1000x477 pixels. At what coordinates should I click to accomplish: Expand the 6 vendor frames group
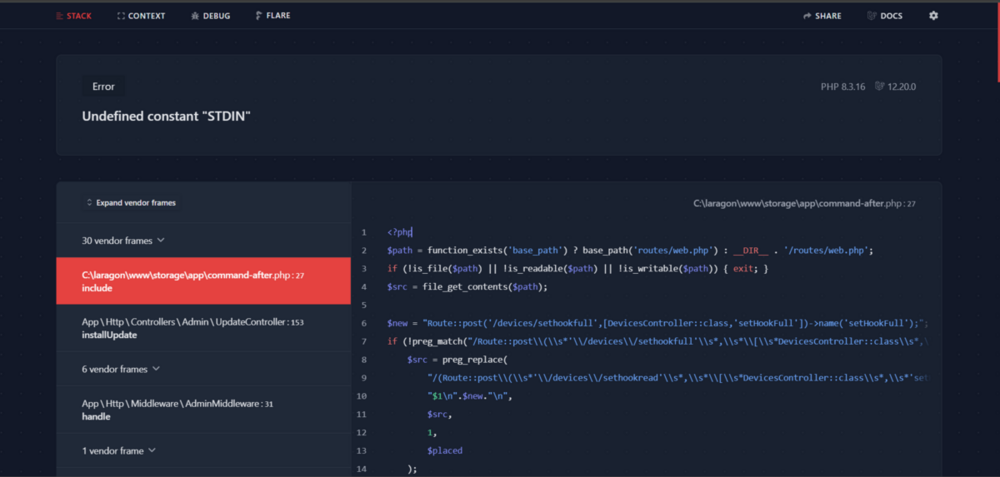[203, 369]
